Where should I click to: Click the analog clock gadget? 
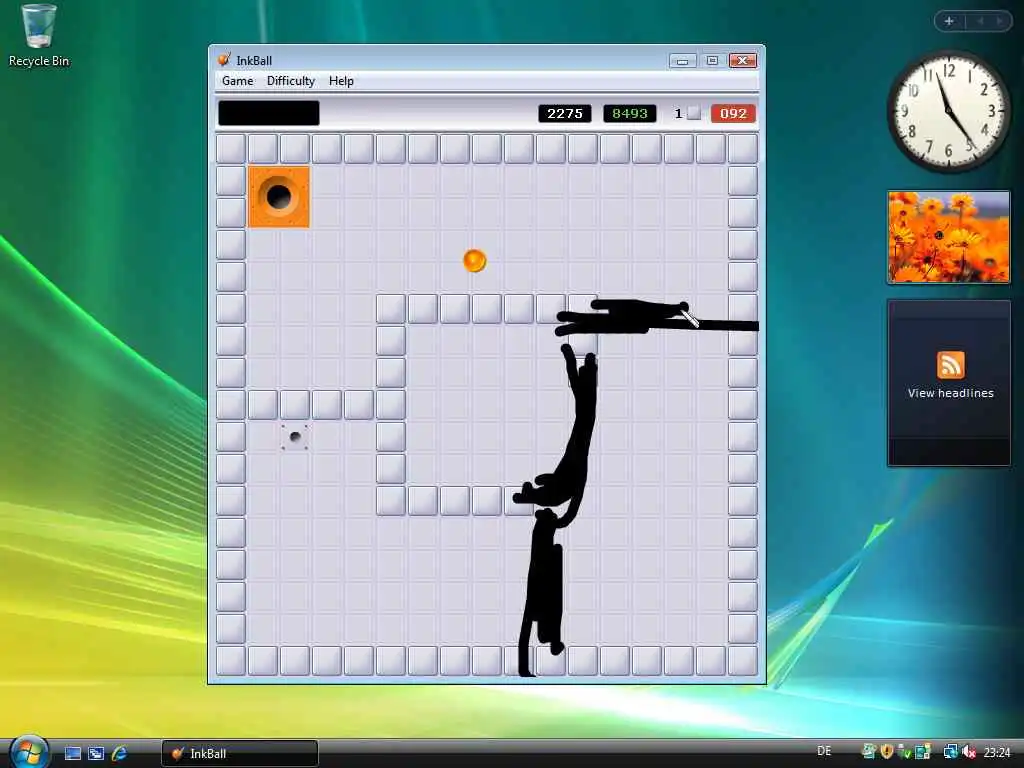tap(948, 112)
